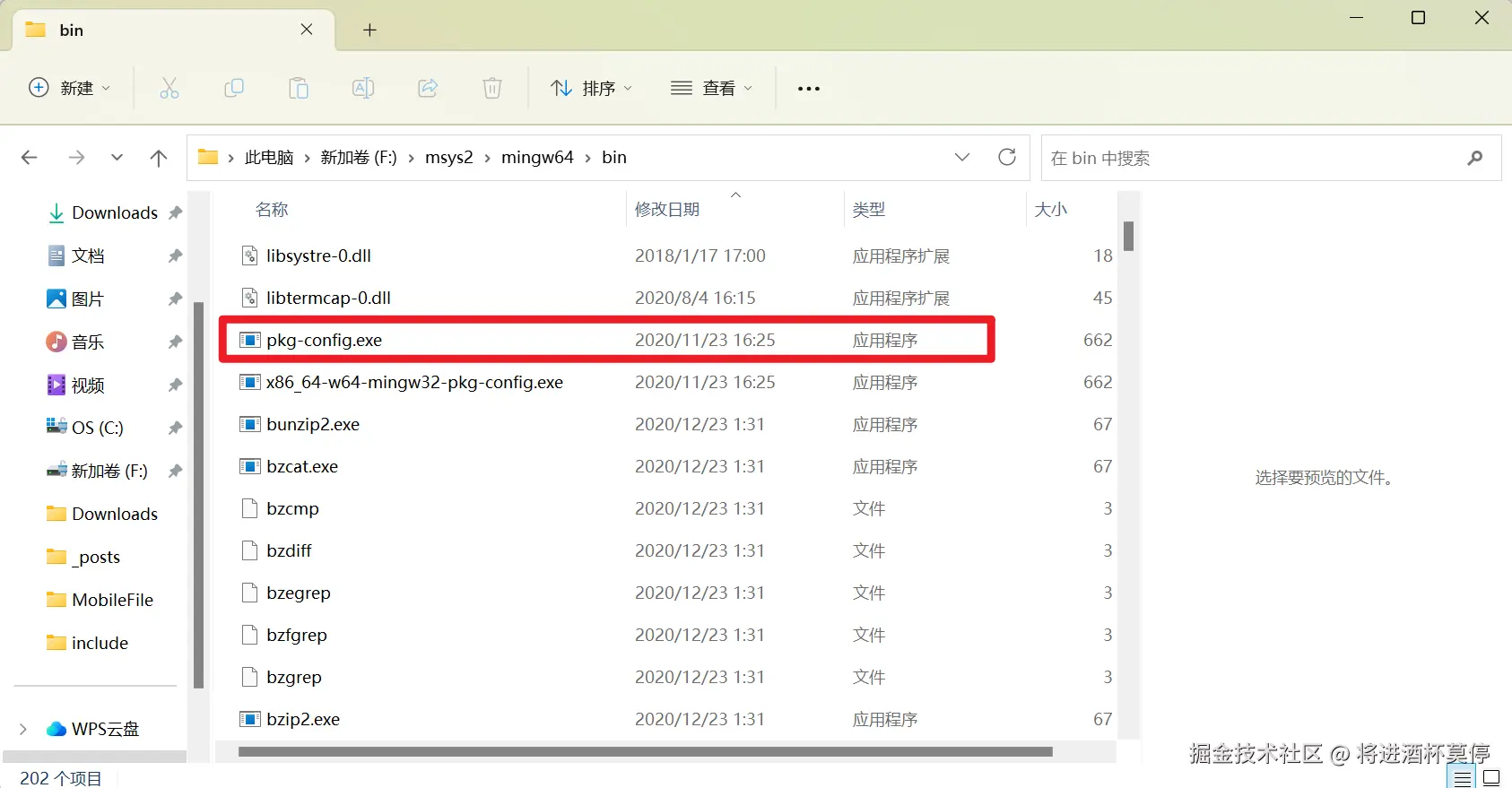
Task: Open the View (查看) dropdown
Action: [712, 88]
